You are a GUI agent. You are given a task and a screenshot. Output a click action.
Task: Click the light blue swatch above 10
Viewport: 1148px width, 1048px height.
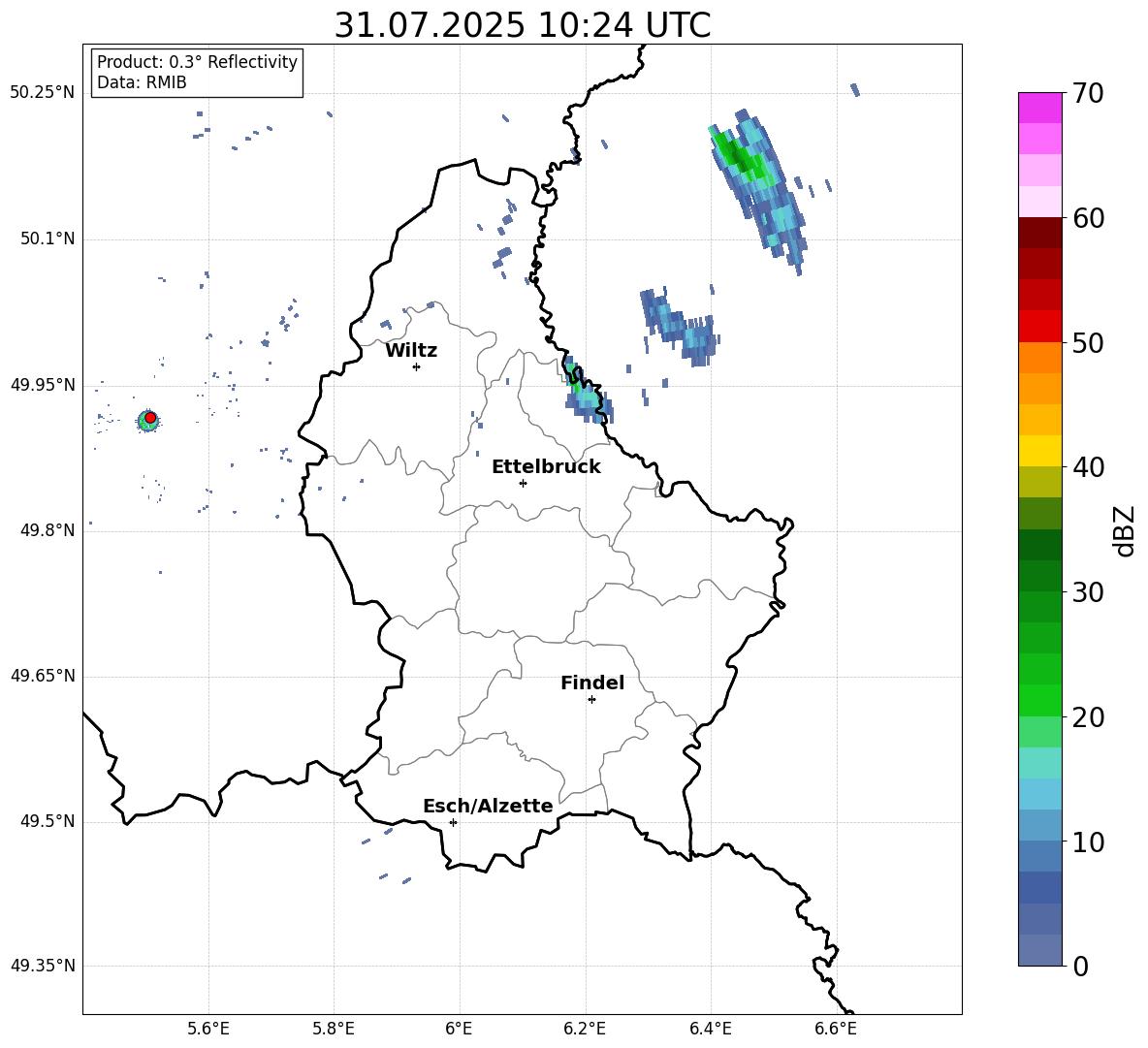[x=1039, y=826]
